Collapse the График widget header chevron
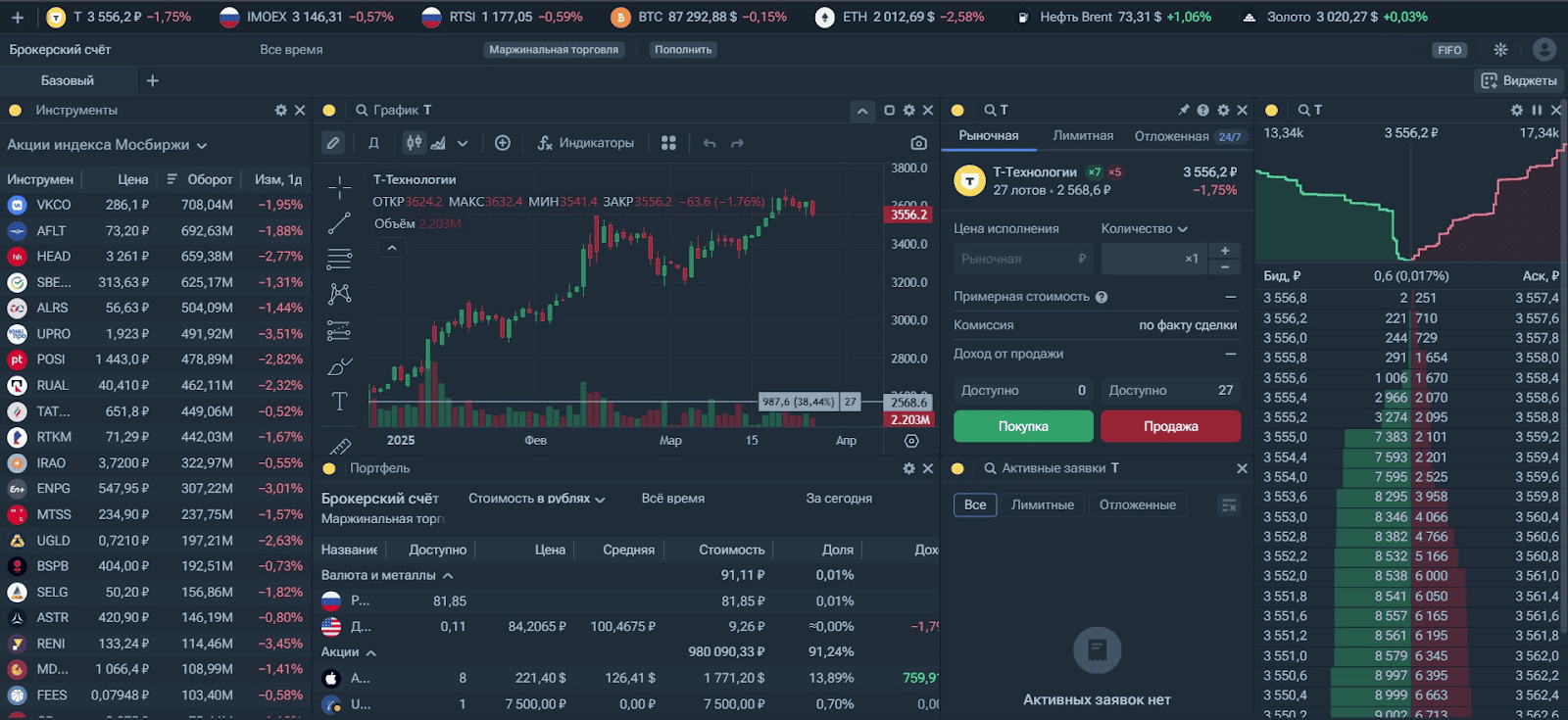Screen dimensions: 1568x720 (862, 111)
